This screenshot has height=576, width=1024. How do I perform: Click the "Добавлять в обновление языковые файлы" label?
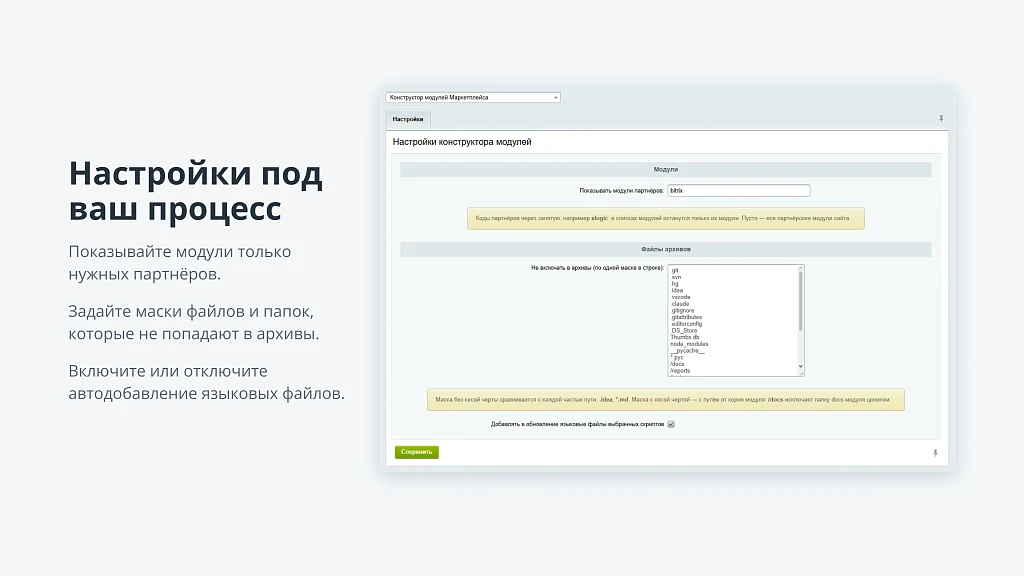click(577, 424)
